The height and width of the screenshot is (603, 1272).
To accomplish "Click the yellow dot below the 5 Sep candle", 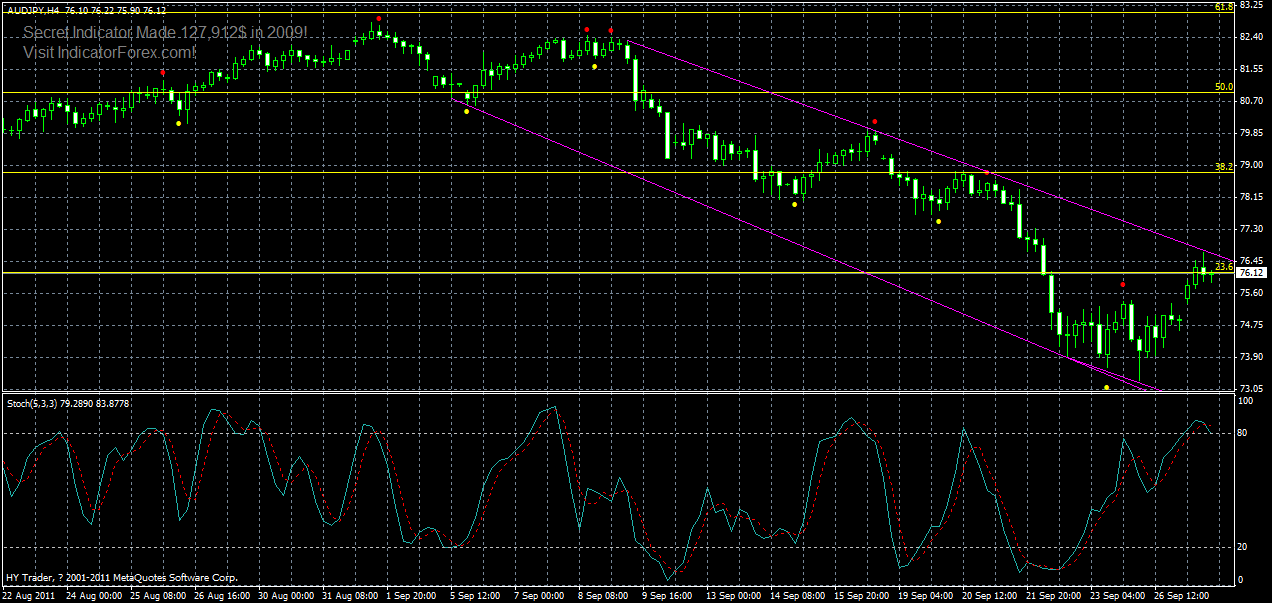I will click(466, 110).
